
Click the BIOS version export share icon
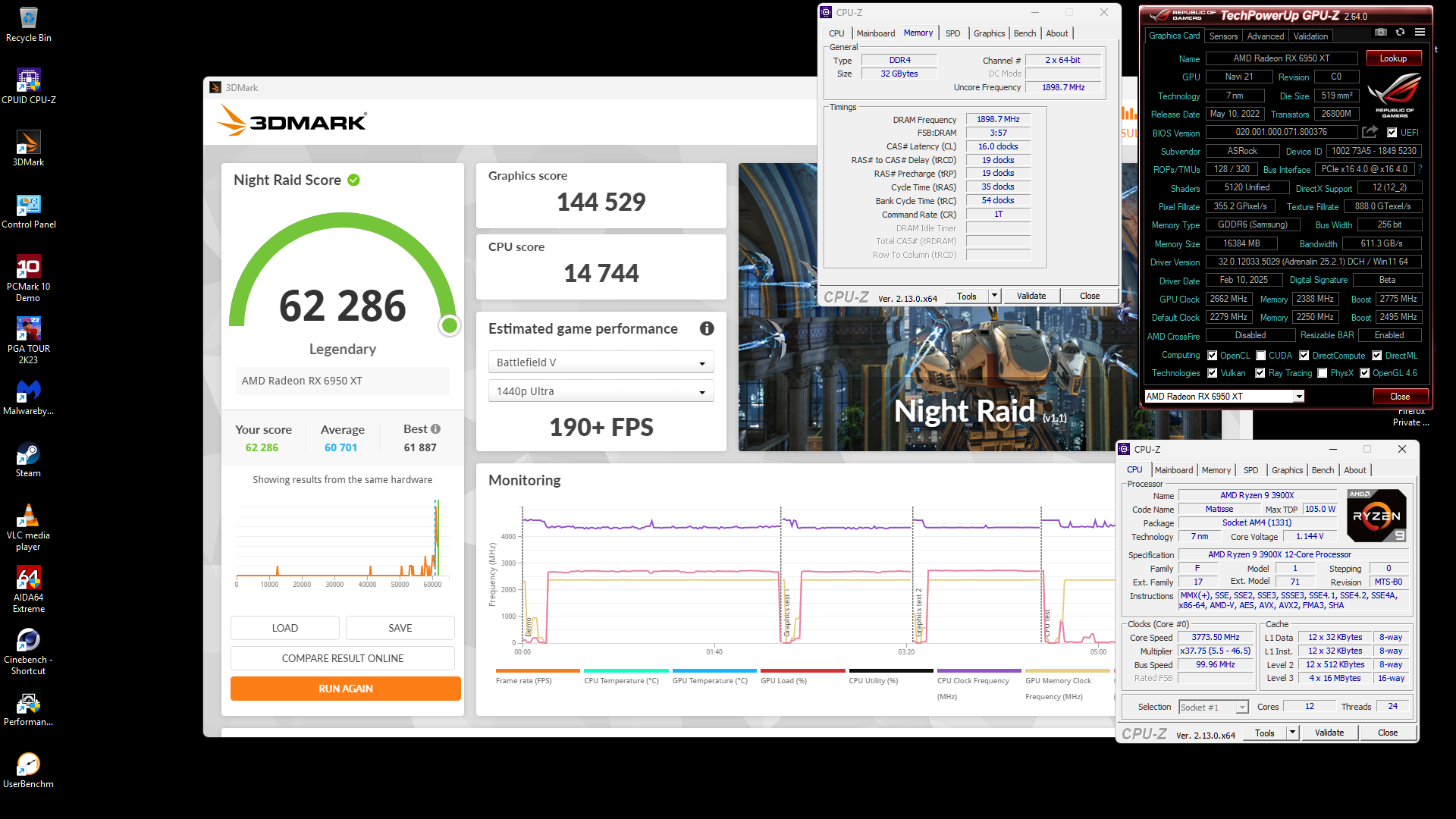coord(1370,132)
